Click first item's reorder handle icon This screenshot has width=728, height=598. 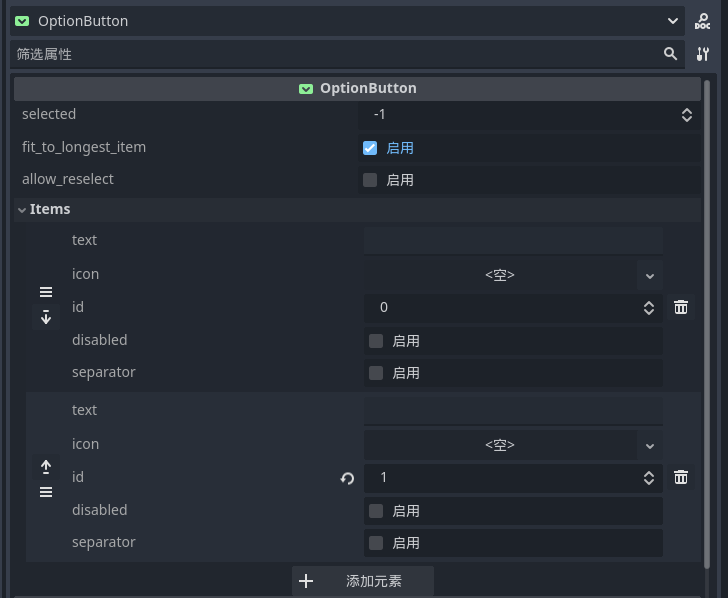[x=46, y=292]
